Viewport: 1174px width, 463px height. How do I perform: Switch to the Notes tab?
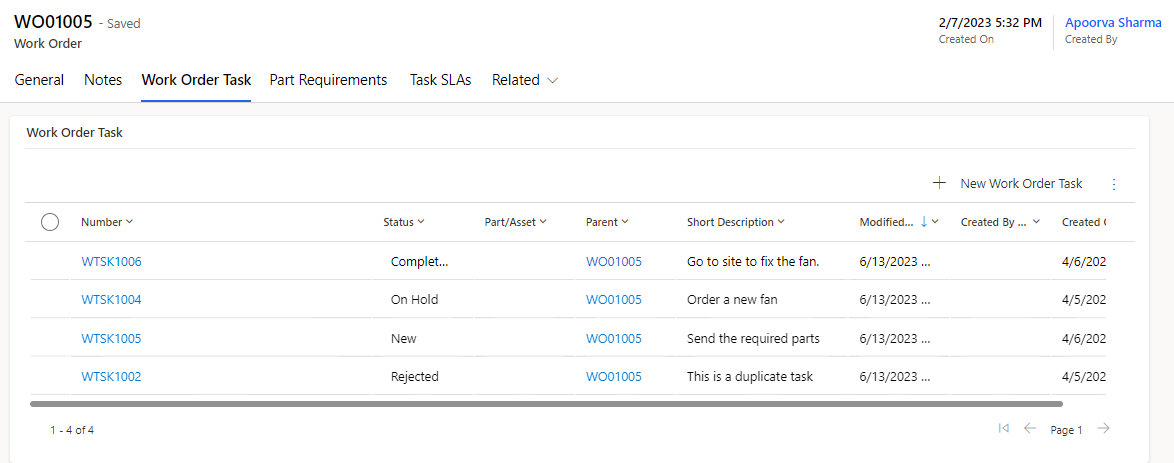coord(103,80)
